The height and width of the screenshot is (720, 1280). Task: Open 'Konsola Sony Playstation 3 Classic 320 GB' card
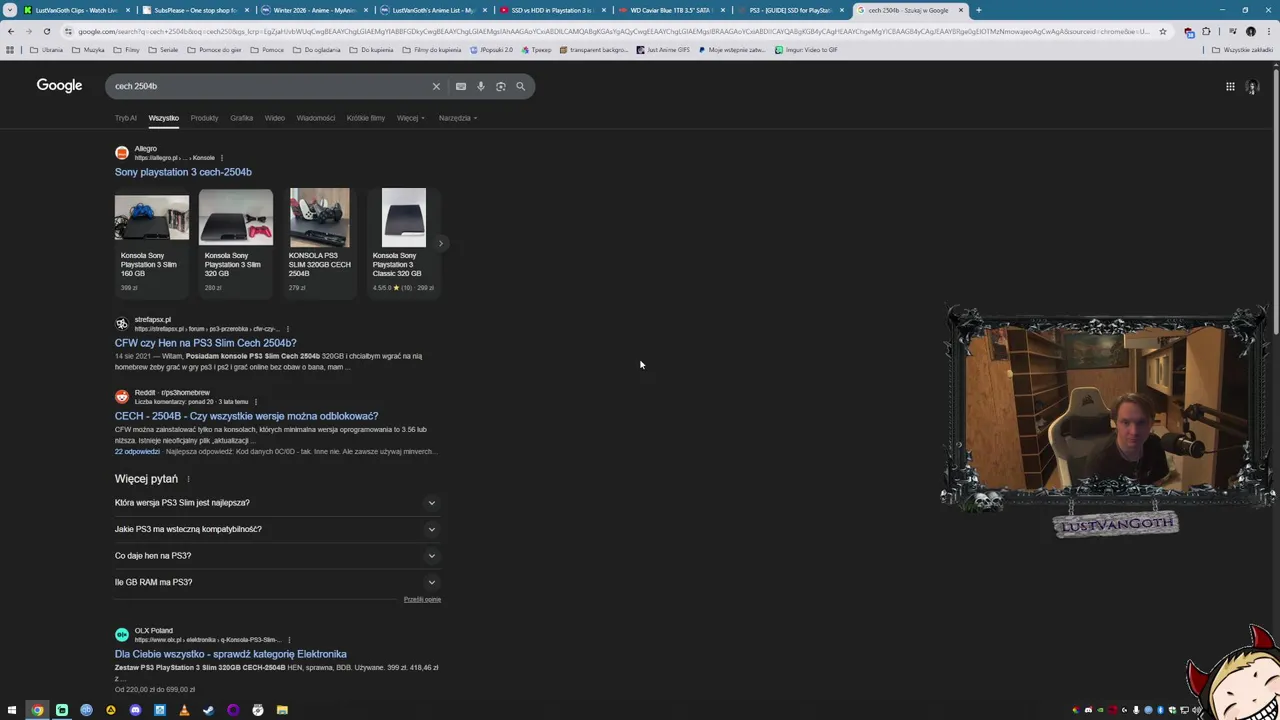pos(403,243)
